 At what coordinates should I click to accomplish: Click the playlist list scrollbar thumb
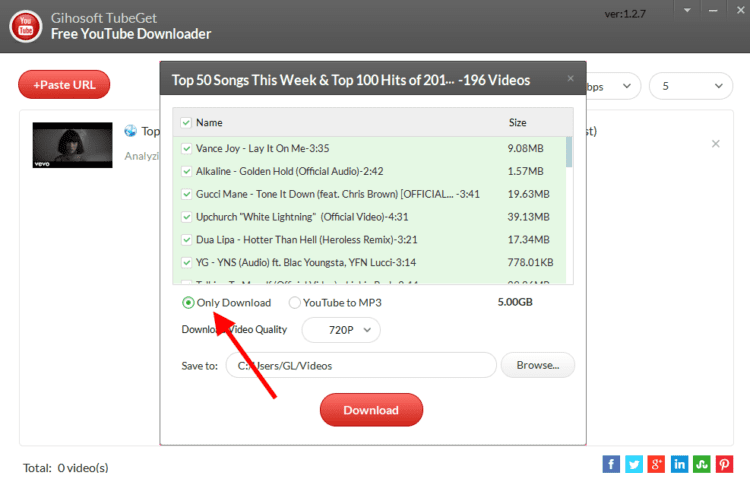tap(569, 152)
